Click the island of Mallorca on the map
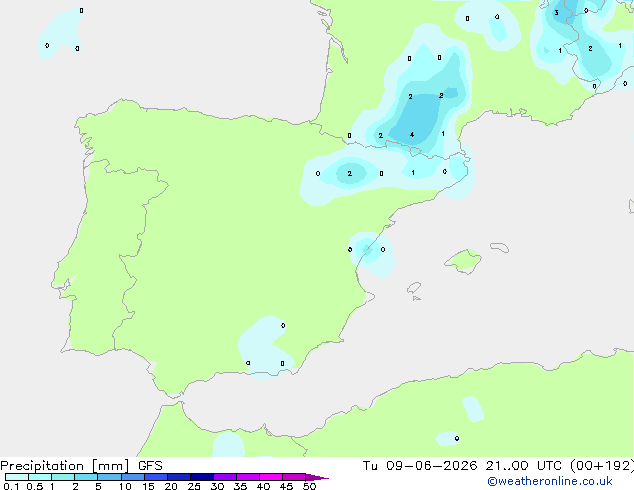The image size is (634, 490). (x=463, y=261)
